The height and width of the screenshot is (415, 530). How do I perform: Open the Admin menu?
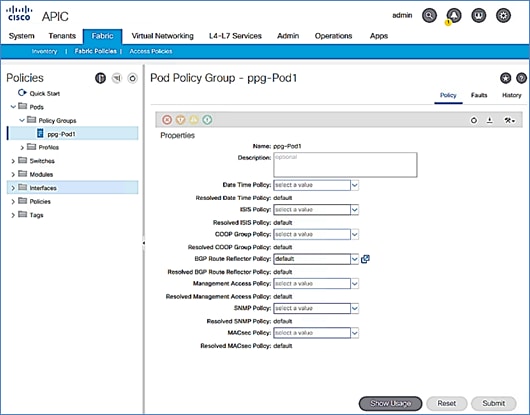click(x=288, y=36)
